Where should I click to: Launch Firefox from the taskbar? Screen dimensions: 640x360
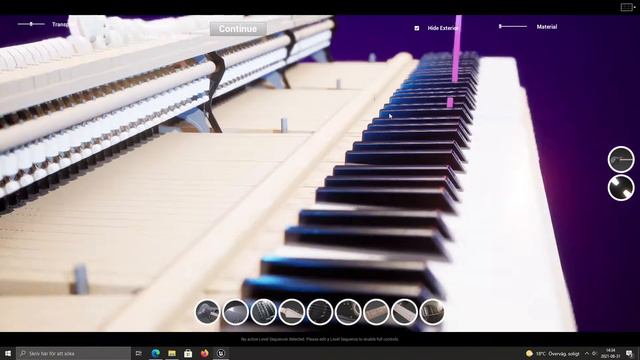tap(204, 353)
